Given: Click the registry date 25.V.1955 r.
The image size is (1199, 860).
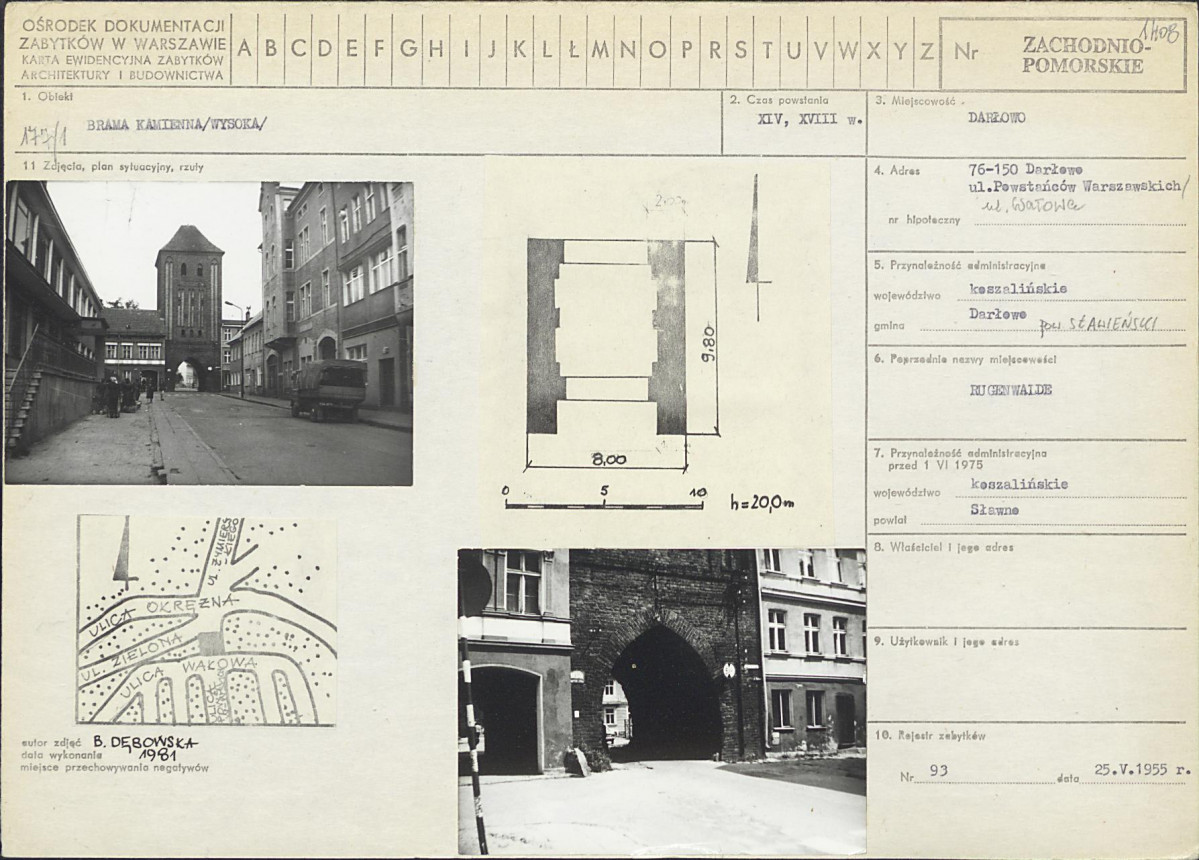Looking at the screenshot, I should [x=1141, y=770].
